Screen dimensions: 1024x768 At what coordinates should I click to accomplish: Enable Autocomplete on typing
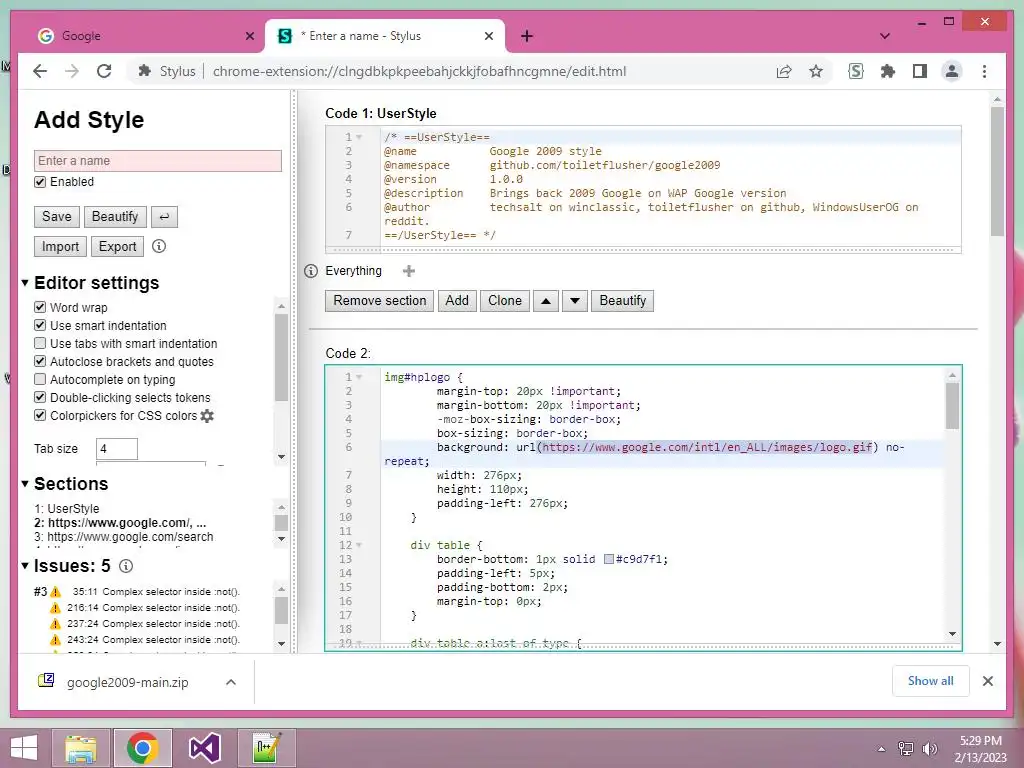coord(40,379)
